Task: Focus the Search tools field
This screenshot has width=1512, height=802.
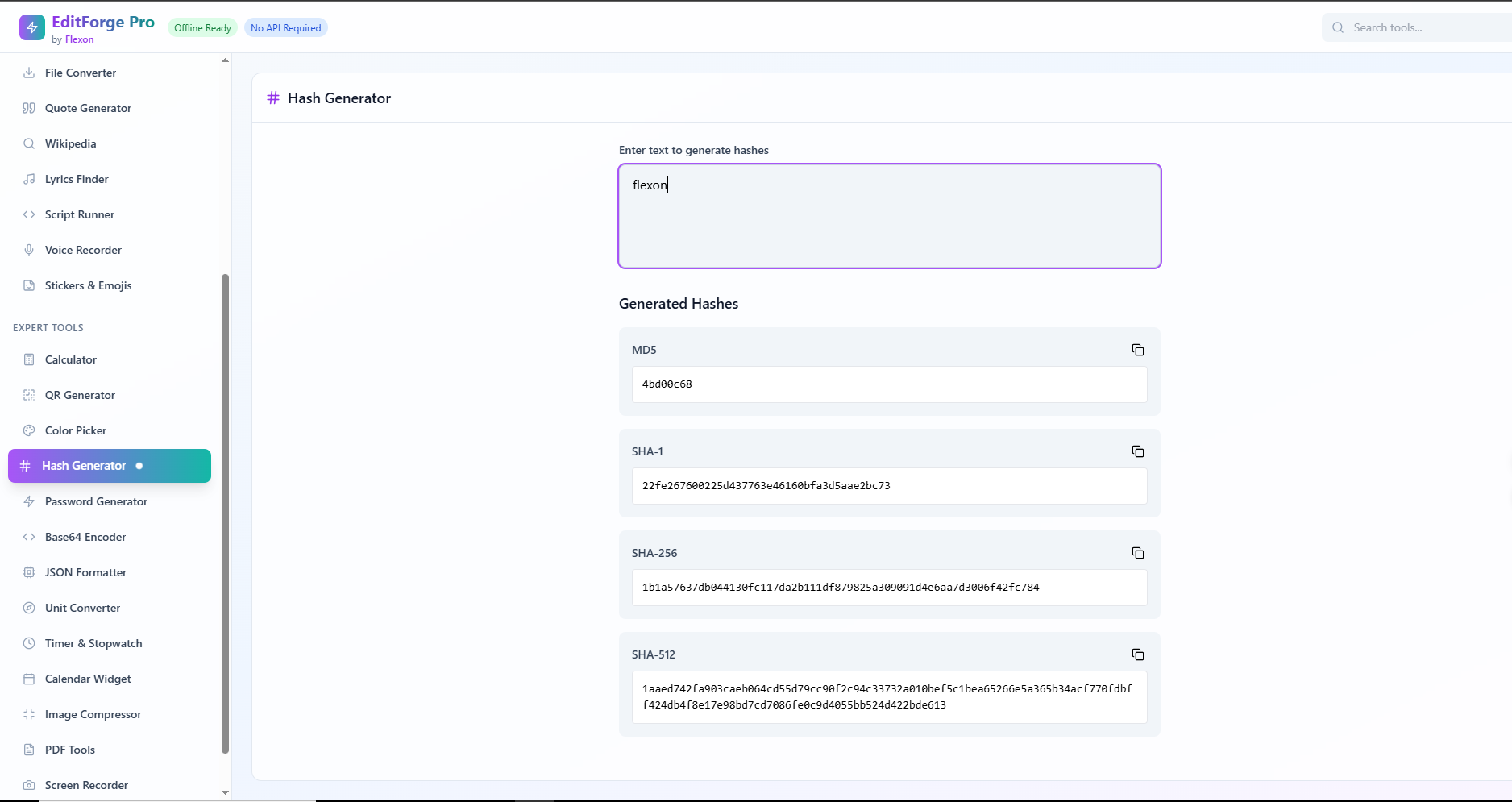Action: tap(1416, 27)
